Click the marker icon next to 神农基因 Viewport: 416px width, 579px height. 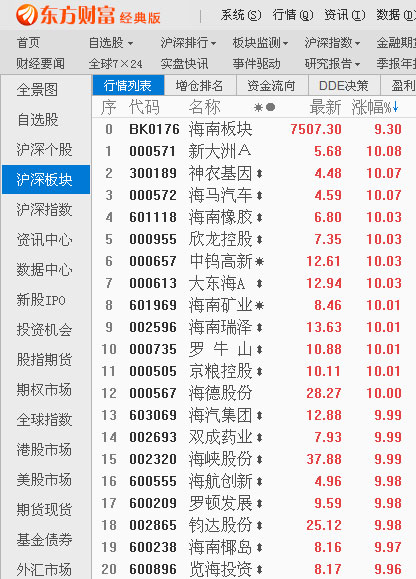click(x=259, y=173)
